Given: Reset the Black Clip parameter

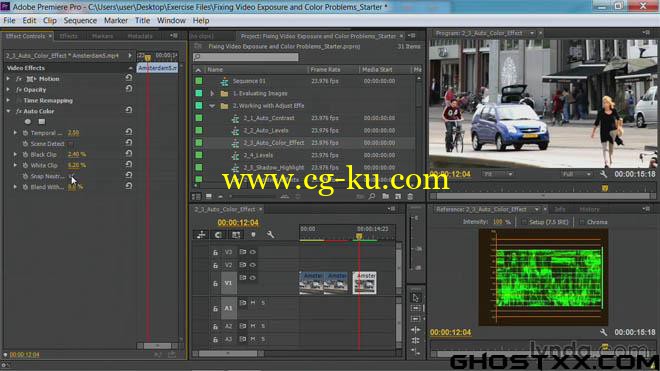Looking at the screenshot, I should point(129,154).
